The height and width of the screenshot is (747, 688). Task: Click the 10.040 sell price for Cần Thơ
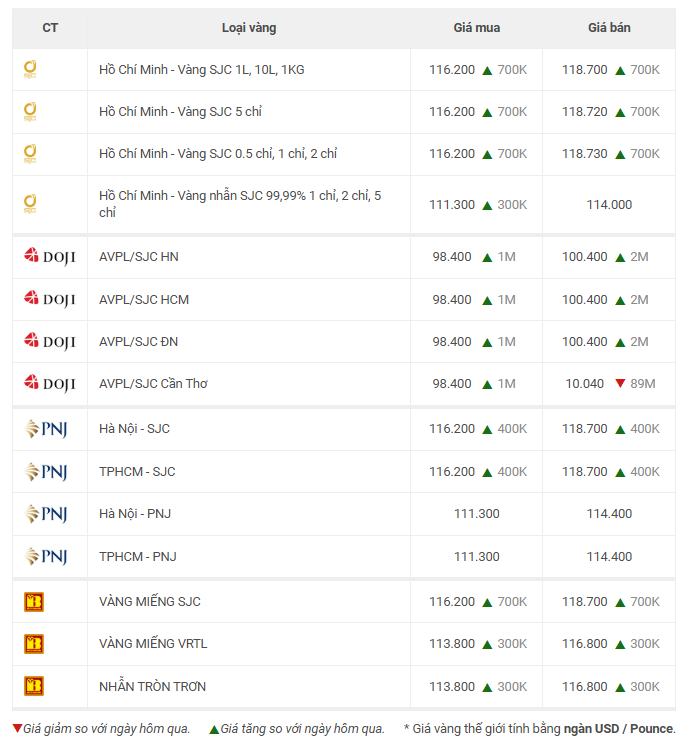coord(585,384)
